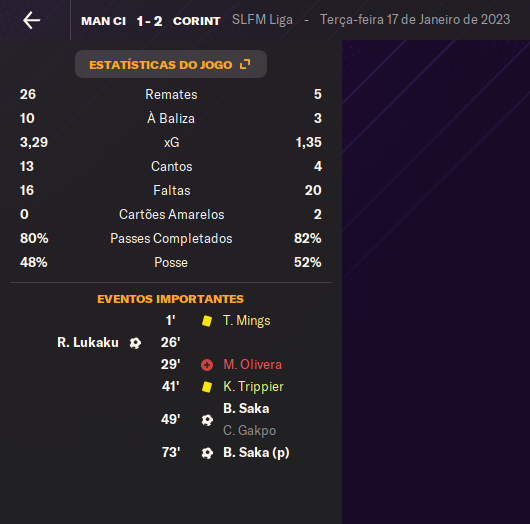Click the MAN CI team name

(103, 21)
